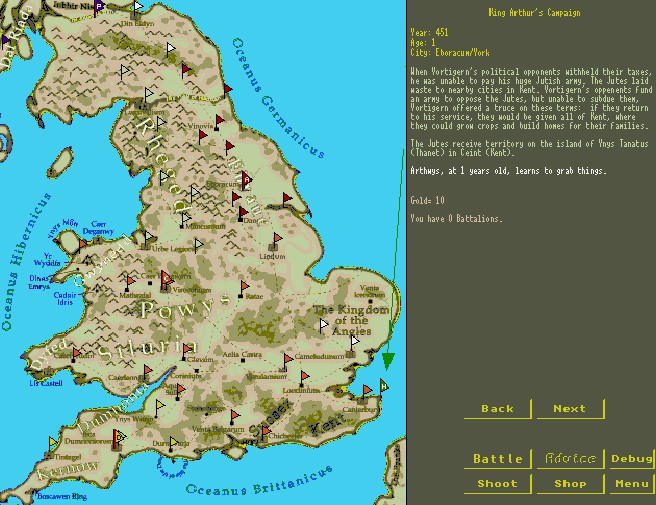This screenshot has width=656, height=505.
Task: Click the white flag at Din Eidyn
Action: (138, 8)
